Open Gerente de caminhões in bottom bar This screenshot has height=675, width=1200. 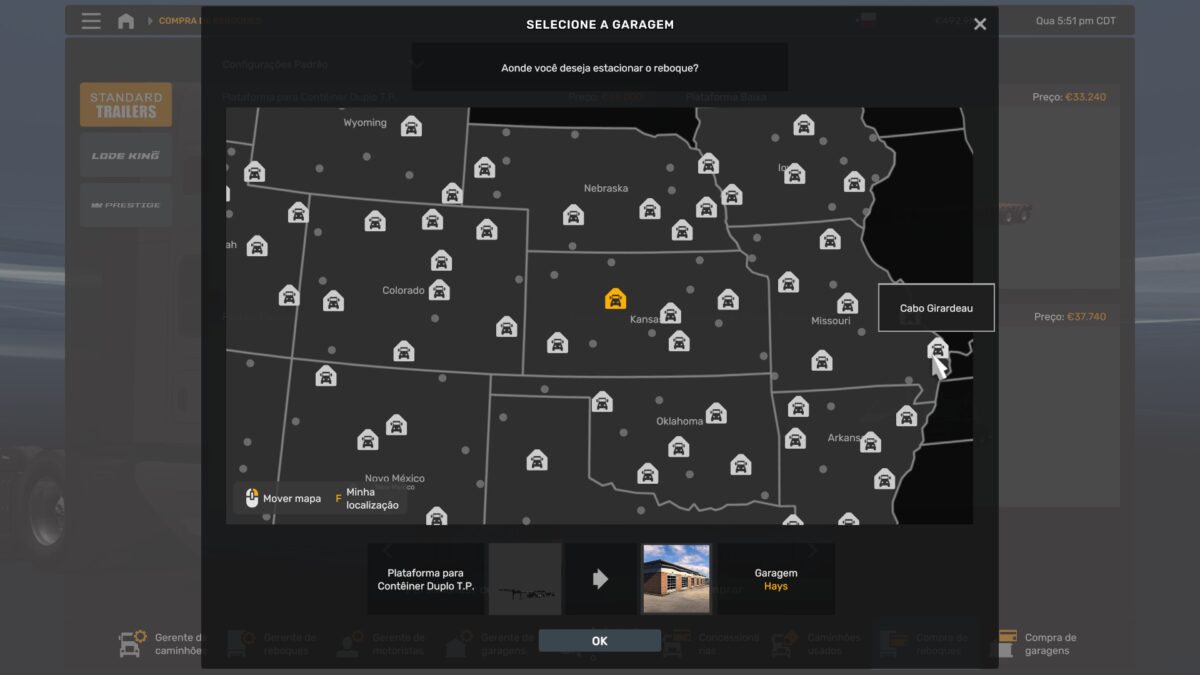(x=160, y=644)
